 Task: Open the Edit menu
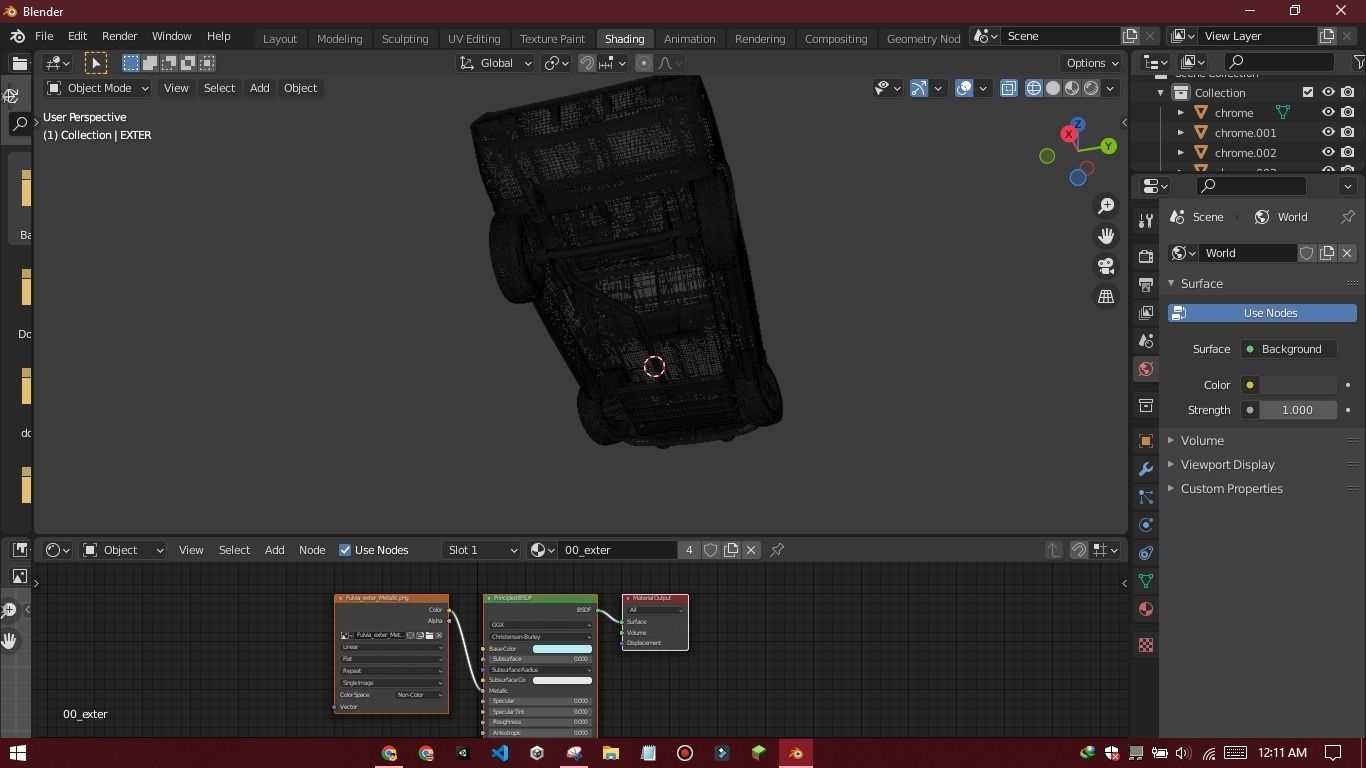click(77, 36)
